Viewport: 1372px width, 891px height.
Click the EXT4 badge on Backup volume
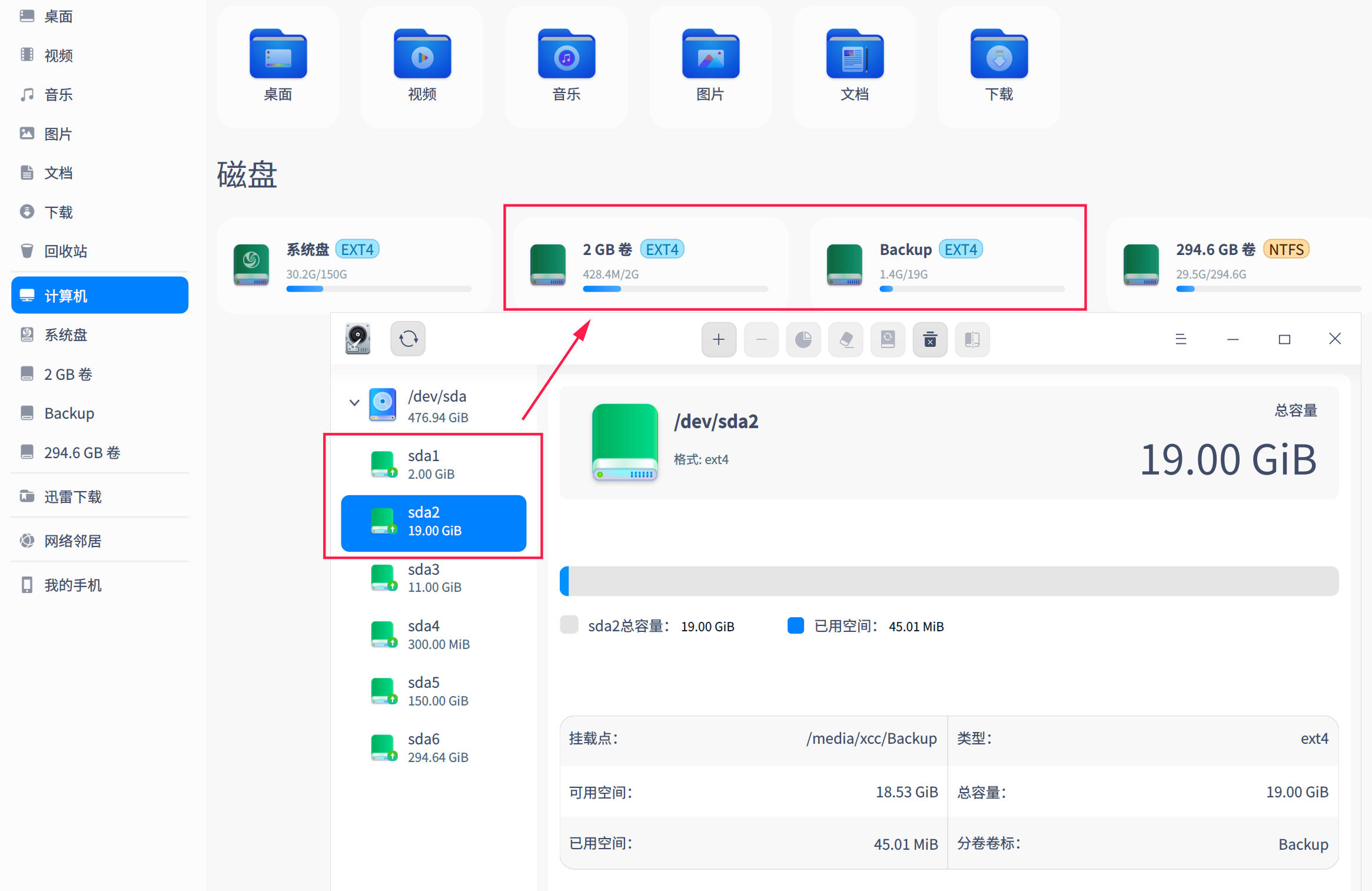coord(961,249)
